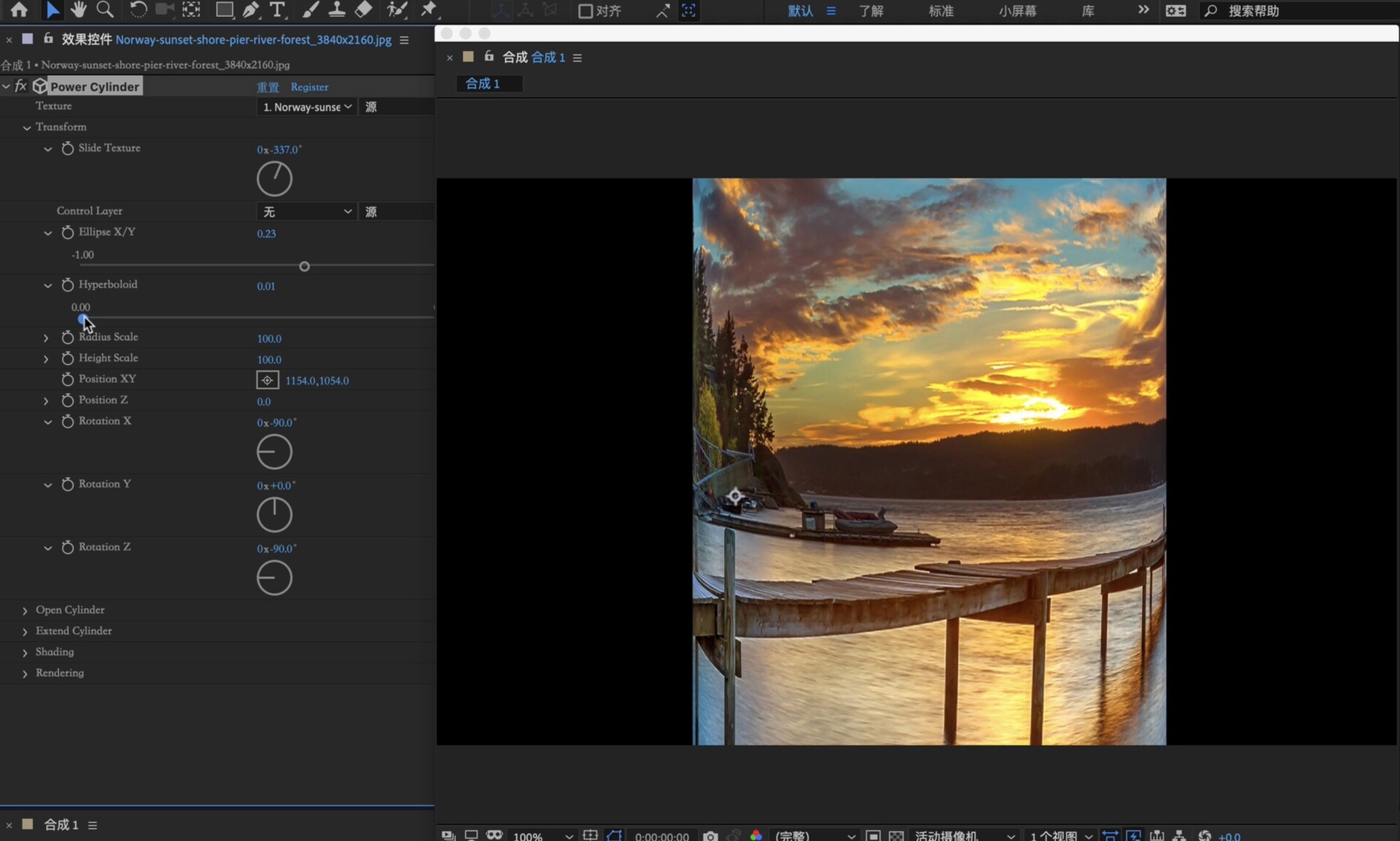
Task: Select the Puppet Pin tool
Action: click(x=429, y=9)
